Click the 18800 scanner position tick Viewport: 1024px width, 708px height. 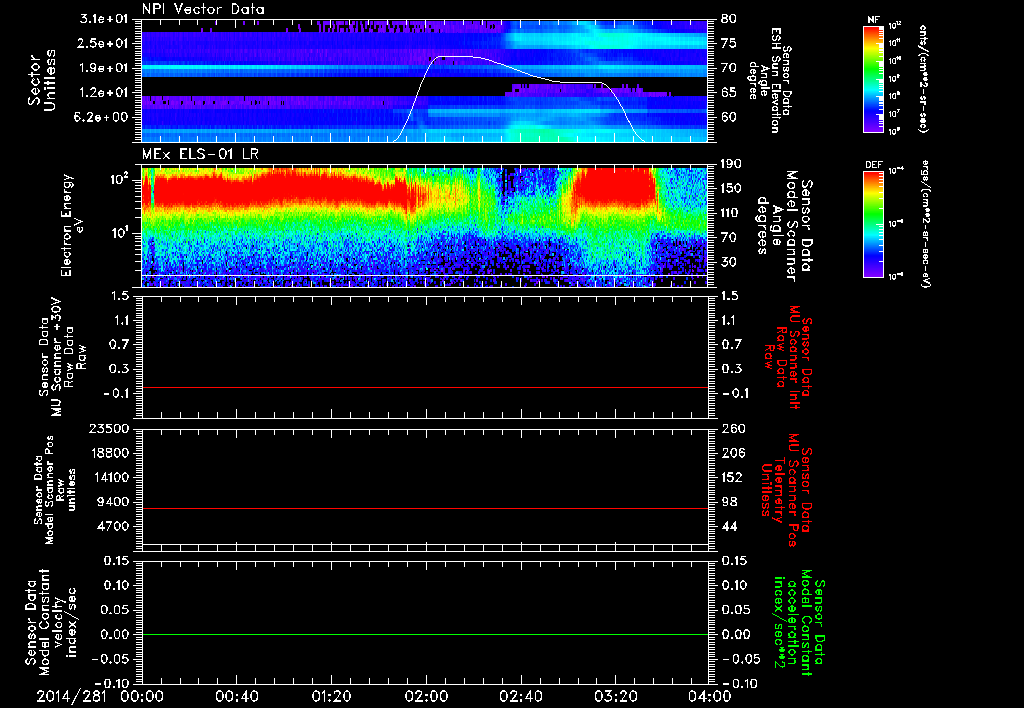[108, 453]
